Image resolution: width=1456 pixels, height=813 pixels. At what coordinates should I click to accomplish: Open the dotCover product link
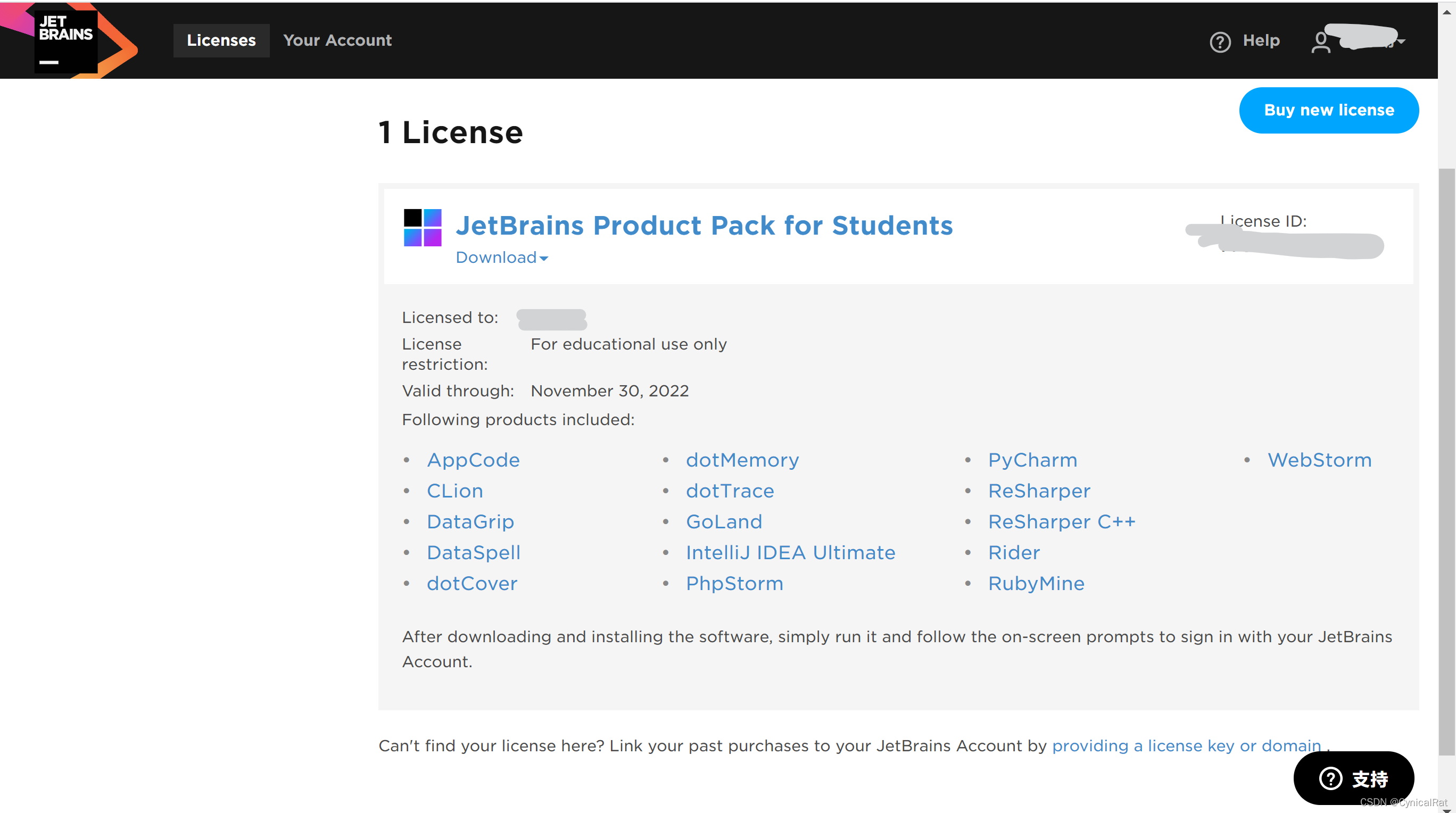[x=472, y=583]
